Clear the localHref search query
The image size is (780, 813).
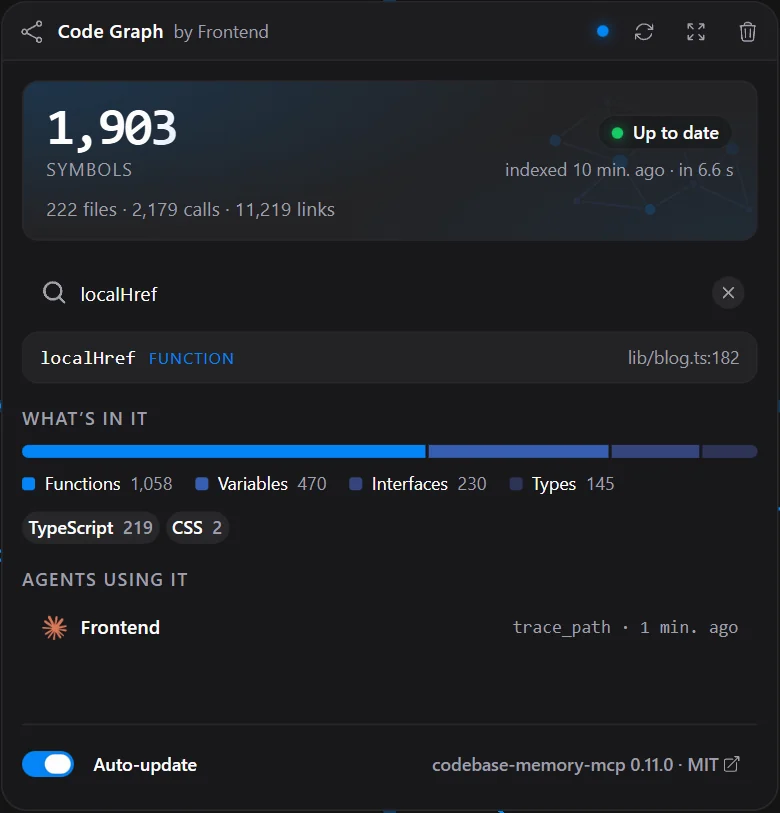728,293
